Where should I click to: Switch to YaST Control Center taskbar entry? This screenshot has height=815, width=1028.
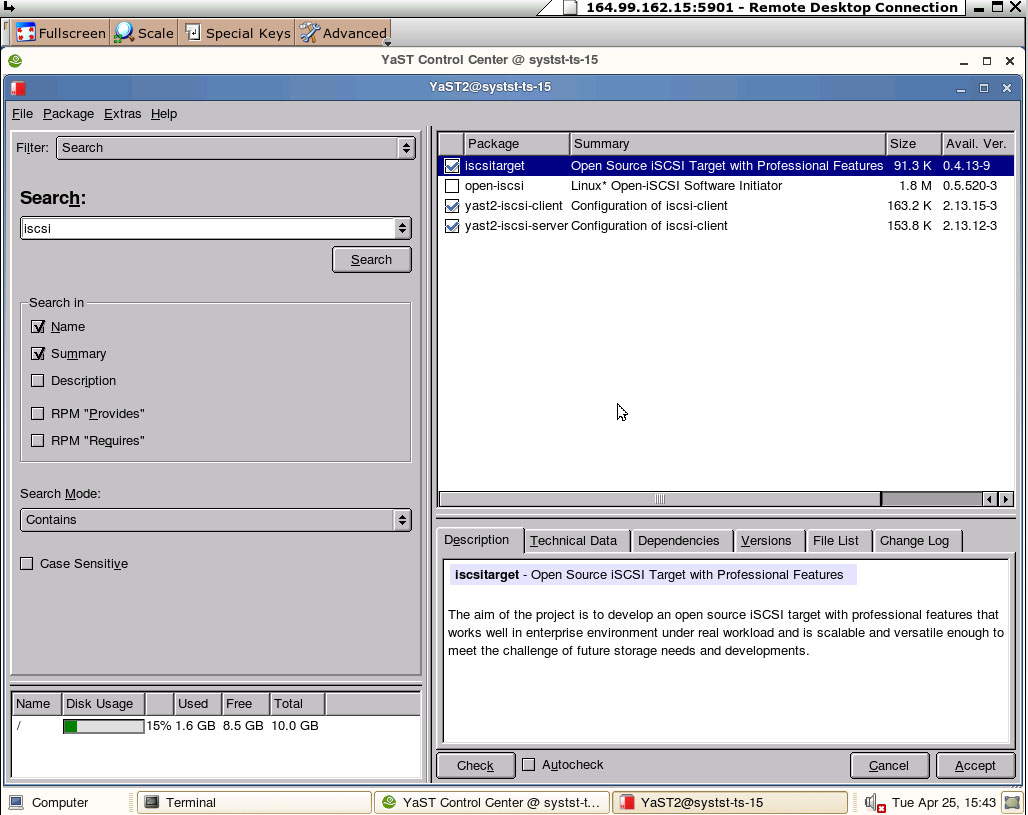pos(491,803)
